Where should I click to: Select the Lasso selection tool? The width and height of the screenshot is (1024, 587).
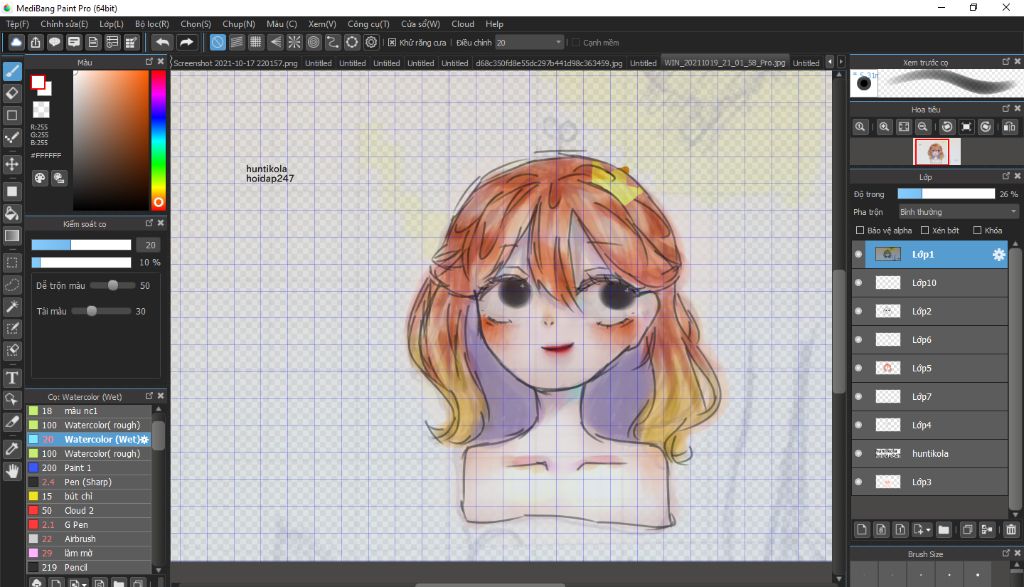point(12,285)
